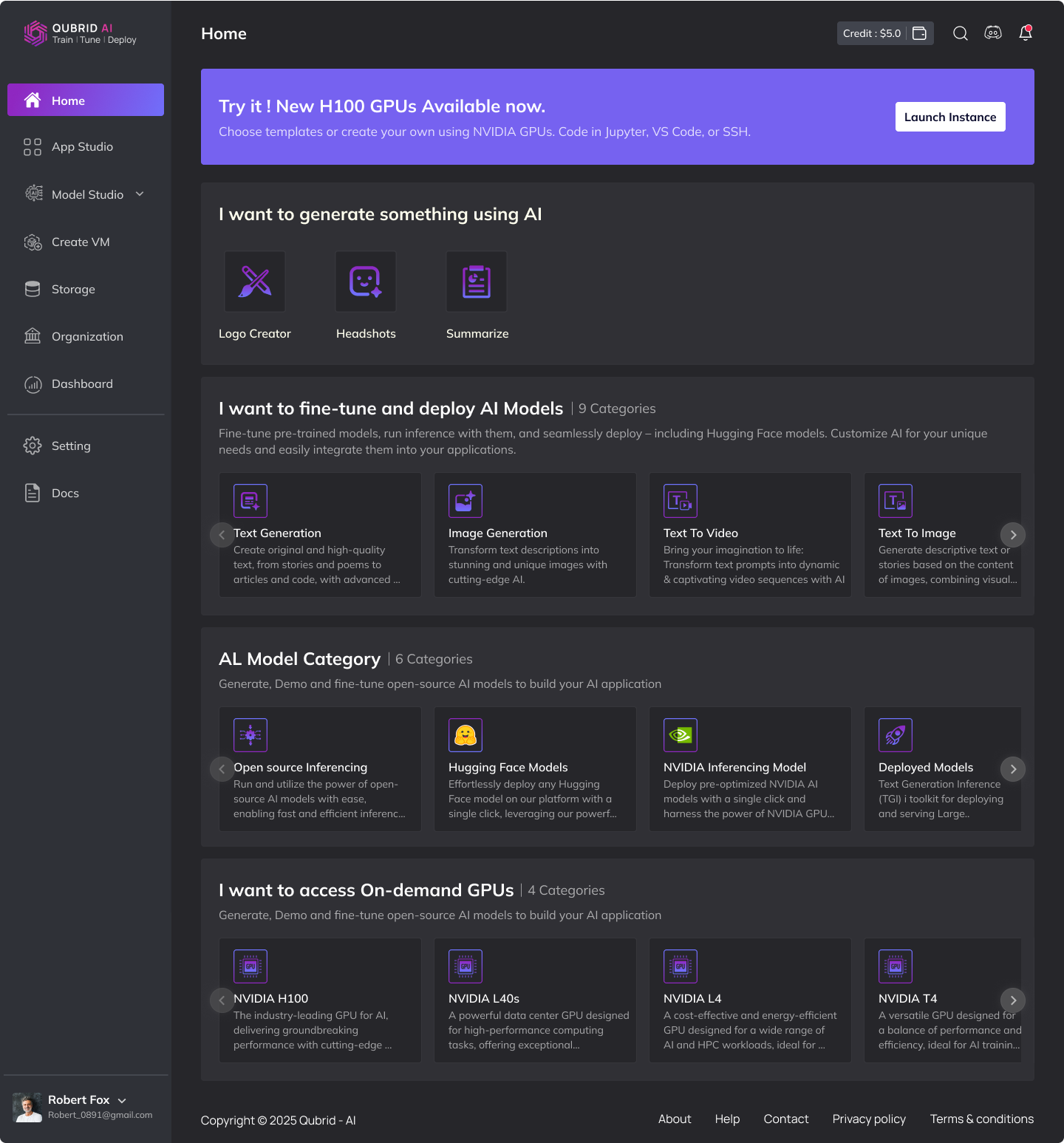
Task: Click the Credit : $5.0 button
Action: pos(885,33)
